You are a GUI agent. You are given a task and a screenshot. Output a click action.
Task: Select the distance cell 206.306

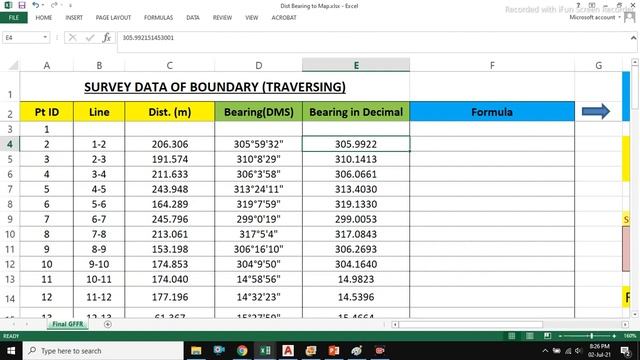170,144
